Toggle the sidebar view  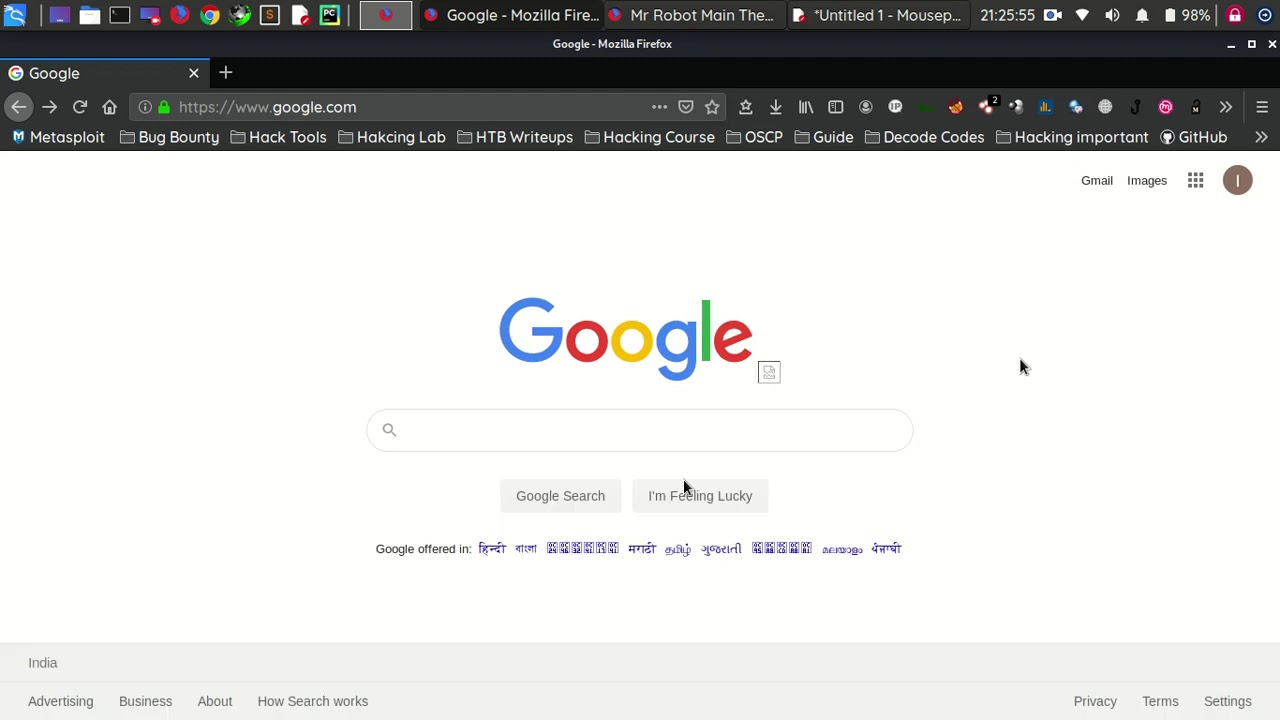pos(836,107)
